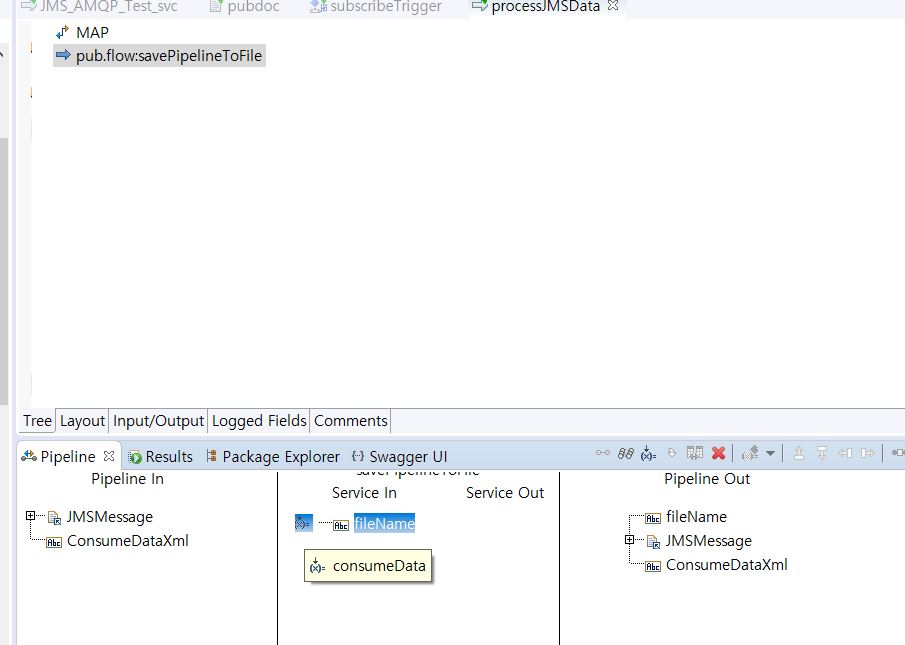Open the Package Explorer tab
This screenshot has height=645, width=905.
(x=280, y=457)
